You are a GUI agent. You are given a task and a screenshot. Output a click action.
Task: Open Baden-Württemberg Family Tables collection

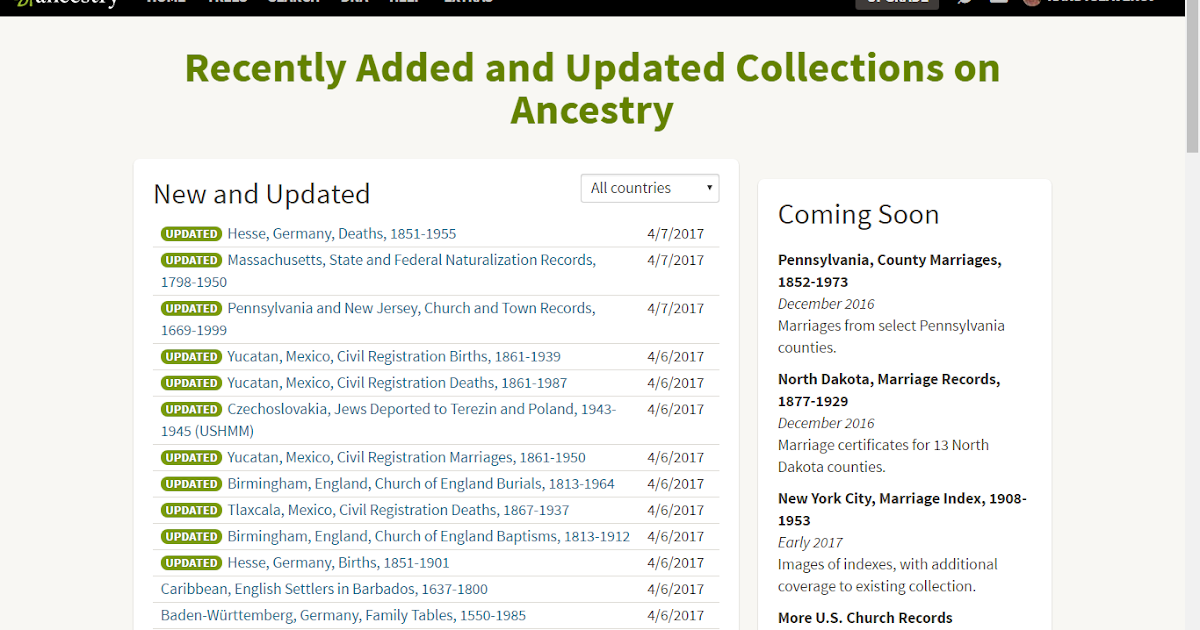coord(343,615)
